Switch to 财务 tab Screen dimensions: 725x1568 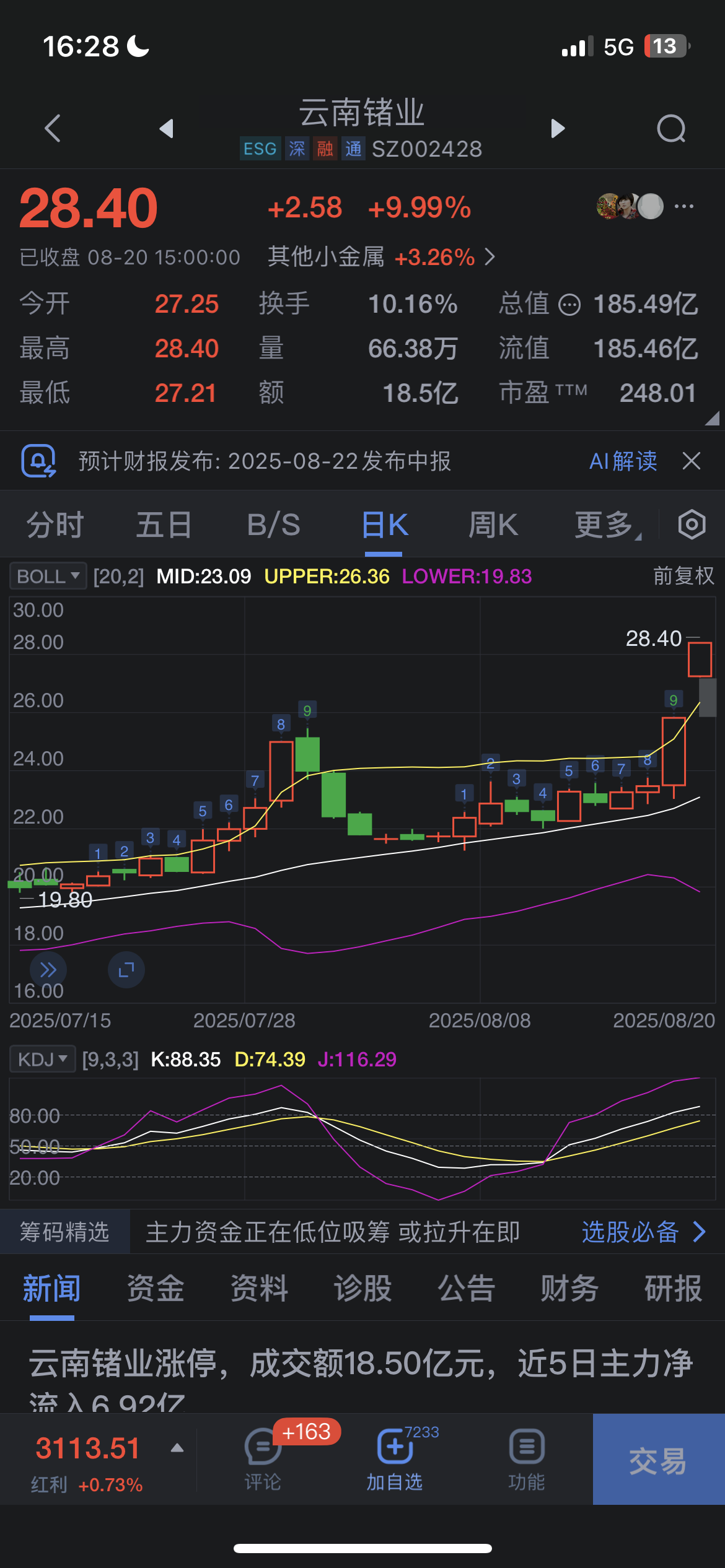point(569,1288)
